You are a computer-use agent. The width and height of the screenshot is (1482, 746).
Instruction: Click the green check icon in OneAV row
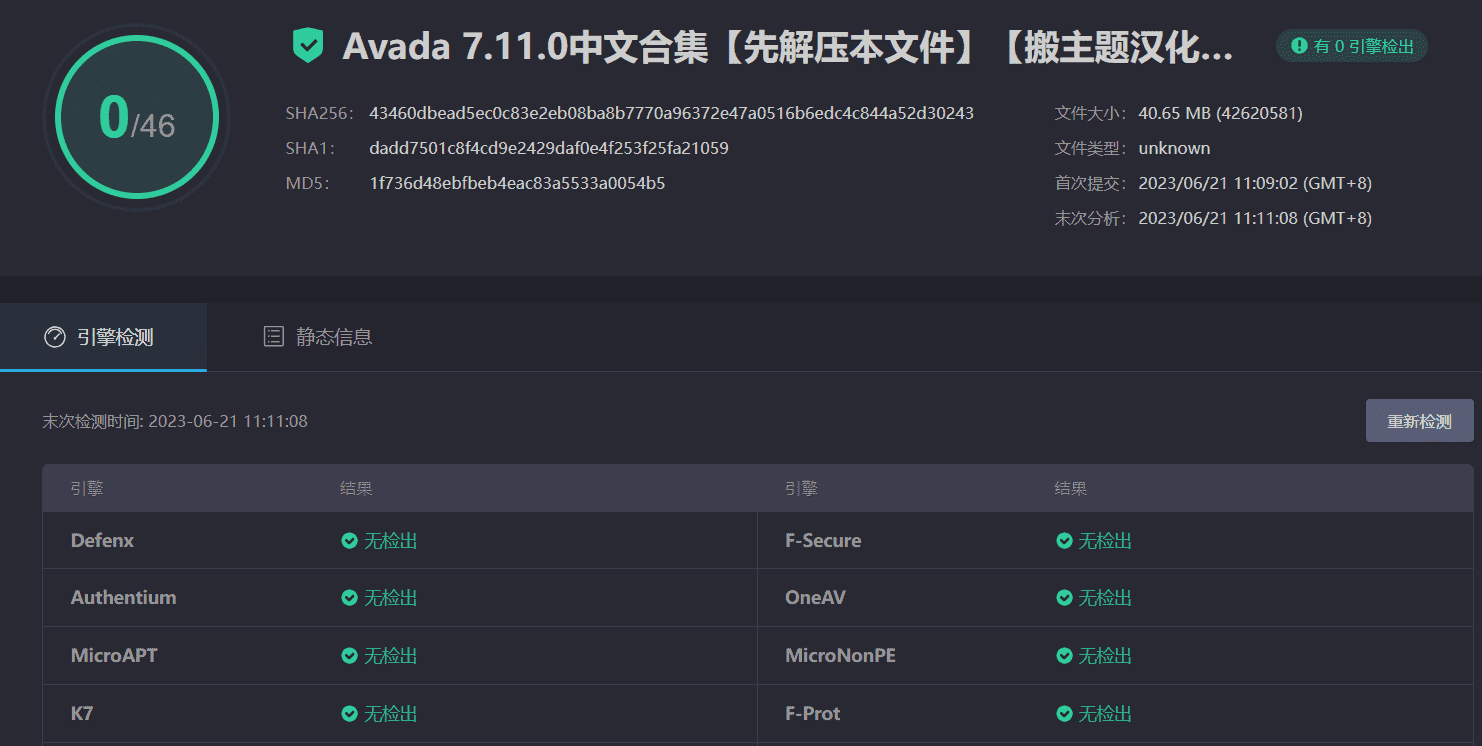click(x=1064, y=598)
